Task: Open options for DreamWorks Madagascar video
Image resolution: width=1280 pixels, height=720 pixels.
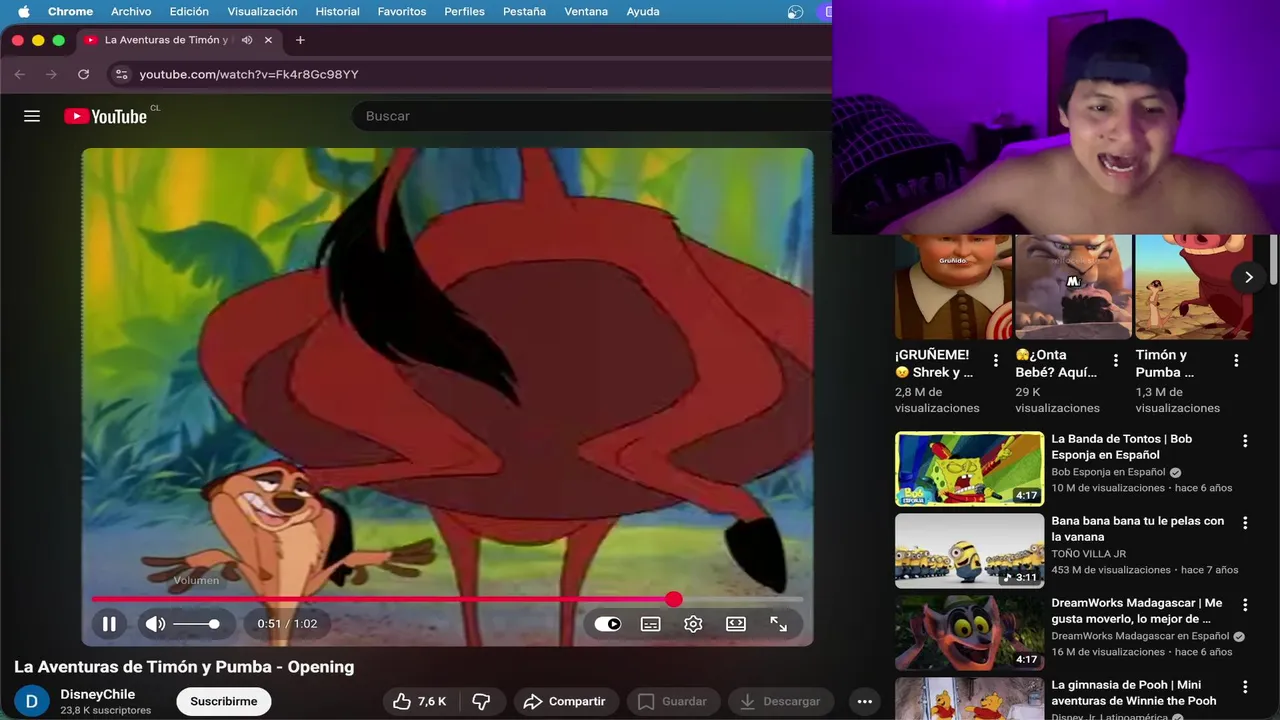Action: click(1245, 605)
